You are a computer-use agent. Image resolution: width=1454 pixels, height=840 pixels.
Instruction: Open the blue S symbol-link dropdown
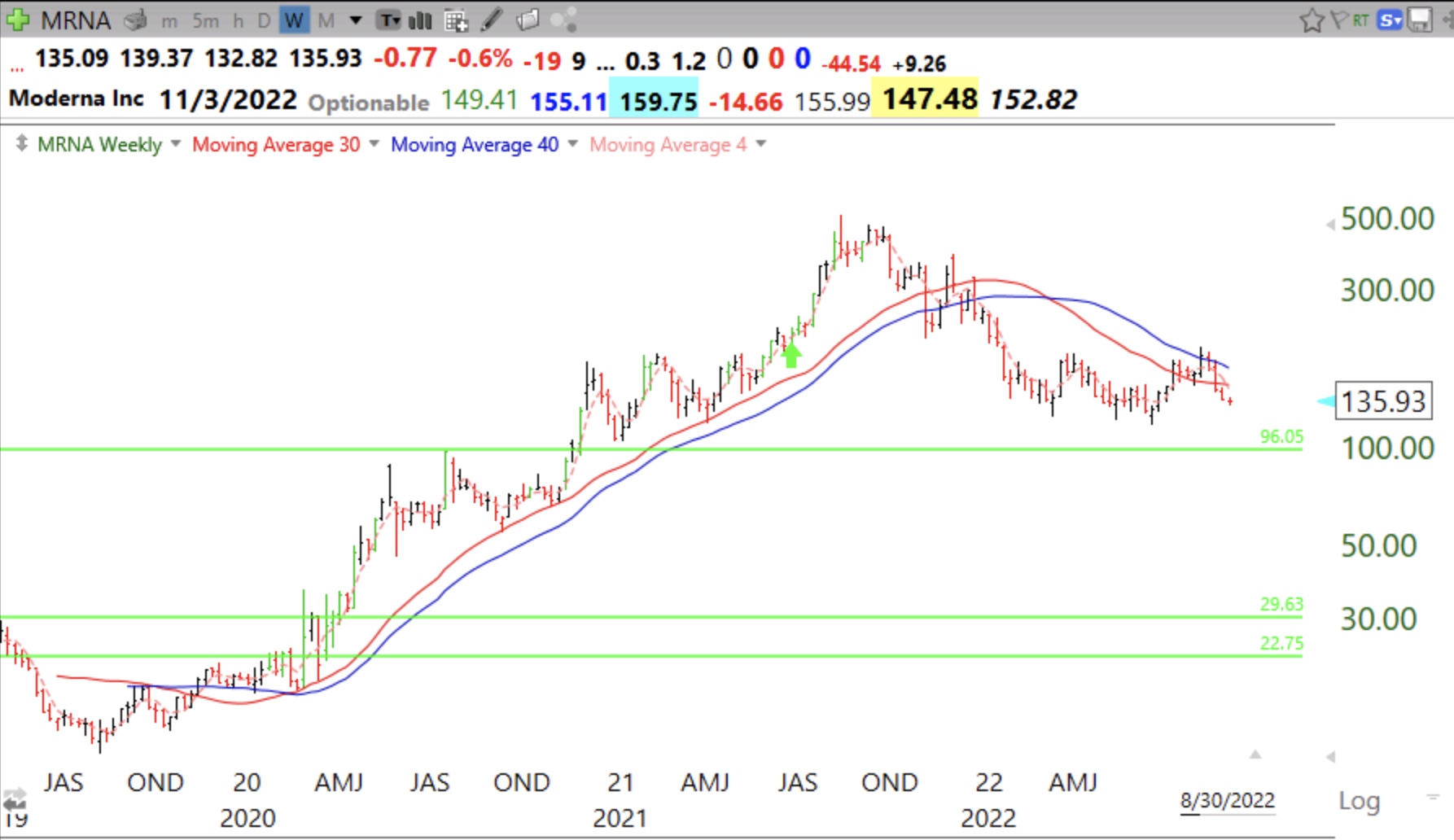tap(1389, 20)
